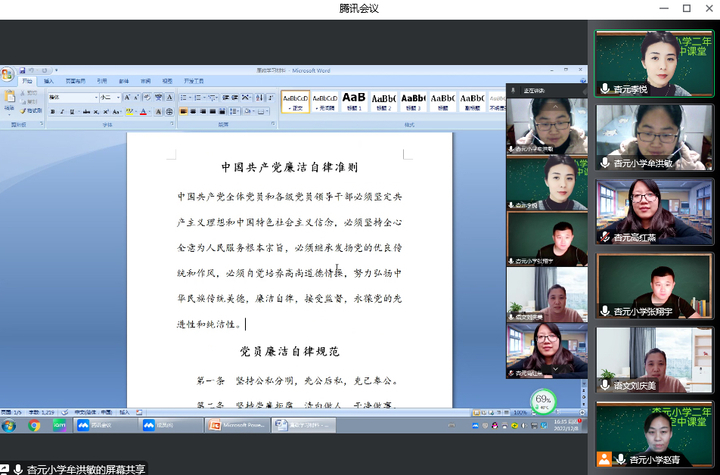Select the 语文刘庆美 video thumbnail in right panel
Viewport: 720px width, 475px height.
point(654,360)
